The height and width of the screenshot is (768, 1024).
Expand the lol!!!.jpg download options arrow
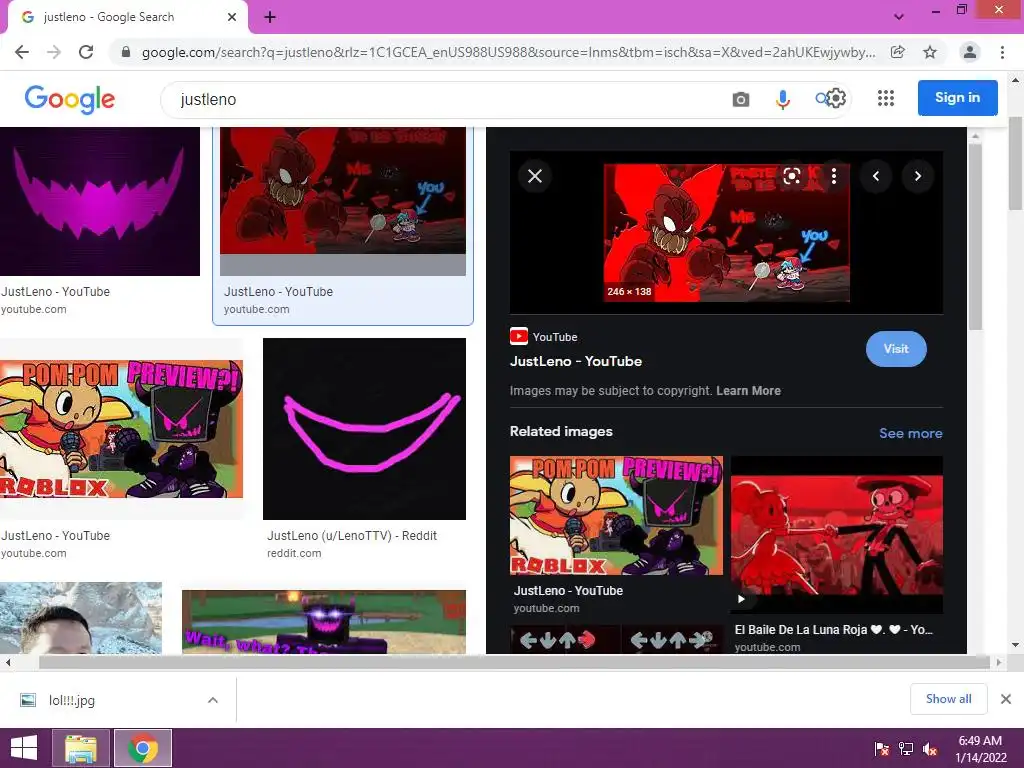pyautogui.click(x=213, y=700)
